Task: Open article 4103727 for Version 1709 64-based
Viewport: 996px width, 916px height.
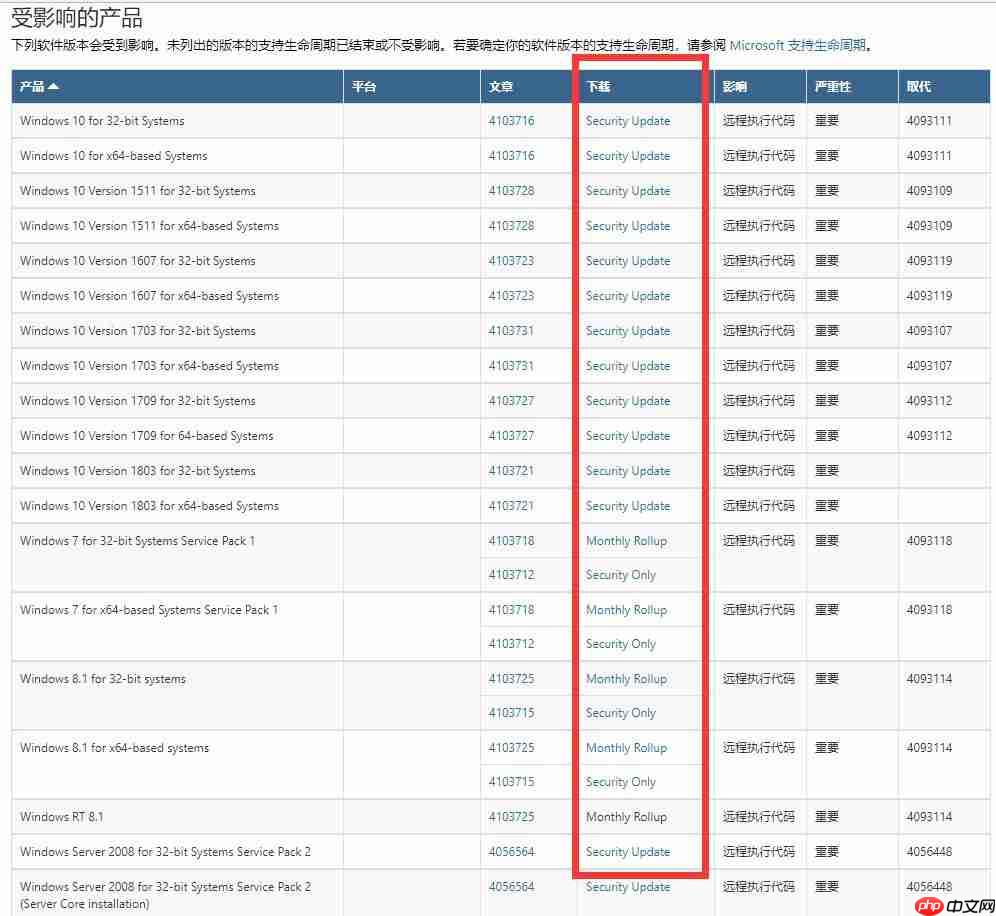Action: point(511,435)
